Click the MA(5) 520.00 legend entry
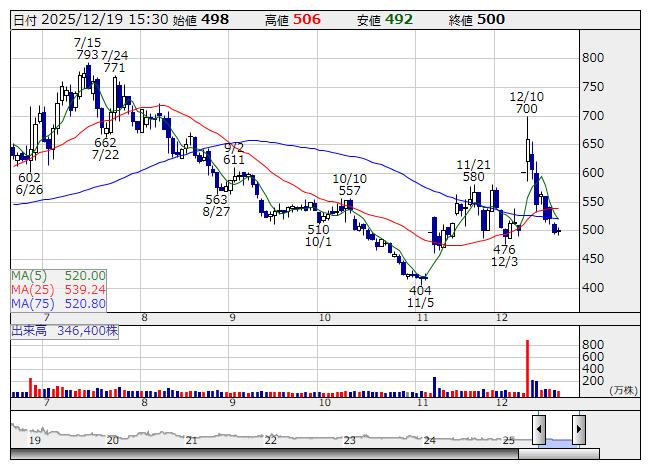This screenshot has width=653, height=470. [x=58, y=276]
